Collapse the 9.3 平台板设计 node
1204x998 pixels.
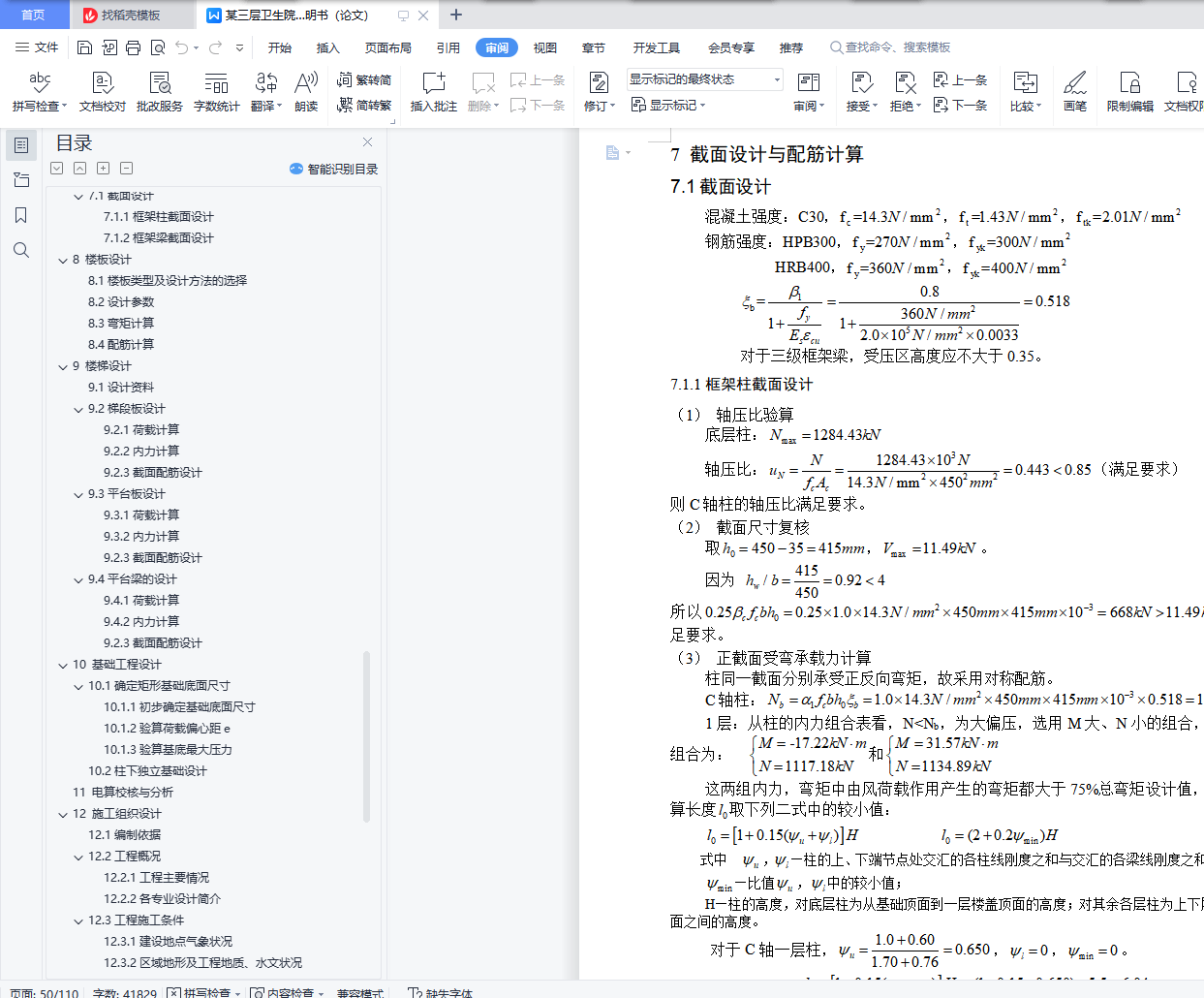click(78, 494)
